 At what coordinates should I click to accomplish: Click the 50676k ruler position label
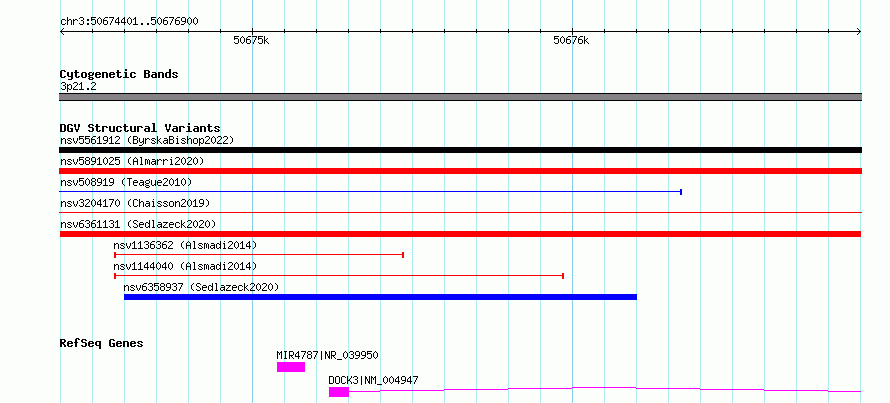[x=572, y=40]
